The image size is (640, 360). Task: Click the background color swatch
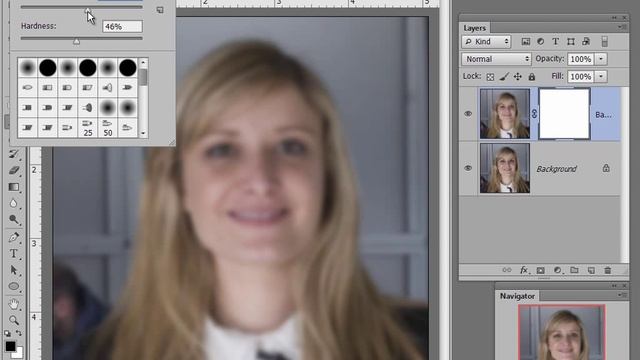[19, 353]
